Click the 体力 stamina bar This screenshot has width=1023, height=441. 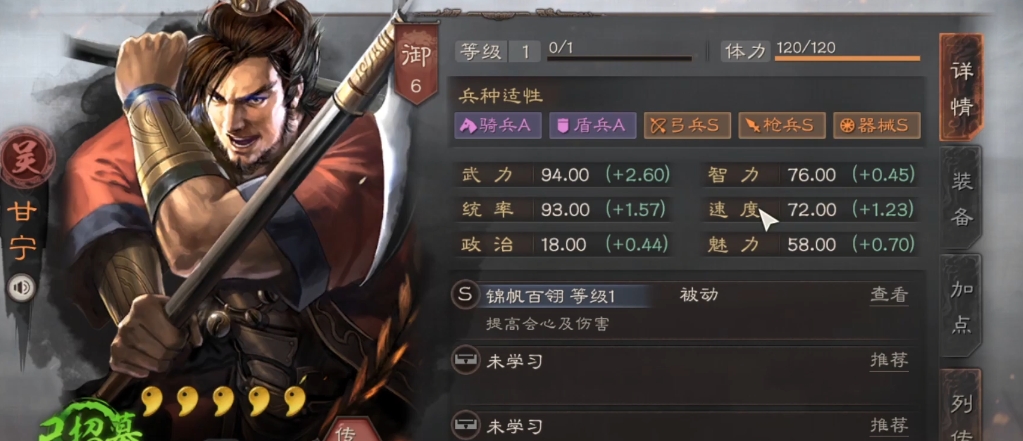tap(847, 58)
